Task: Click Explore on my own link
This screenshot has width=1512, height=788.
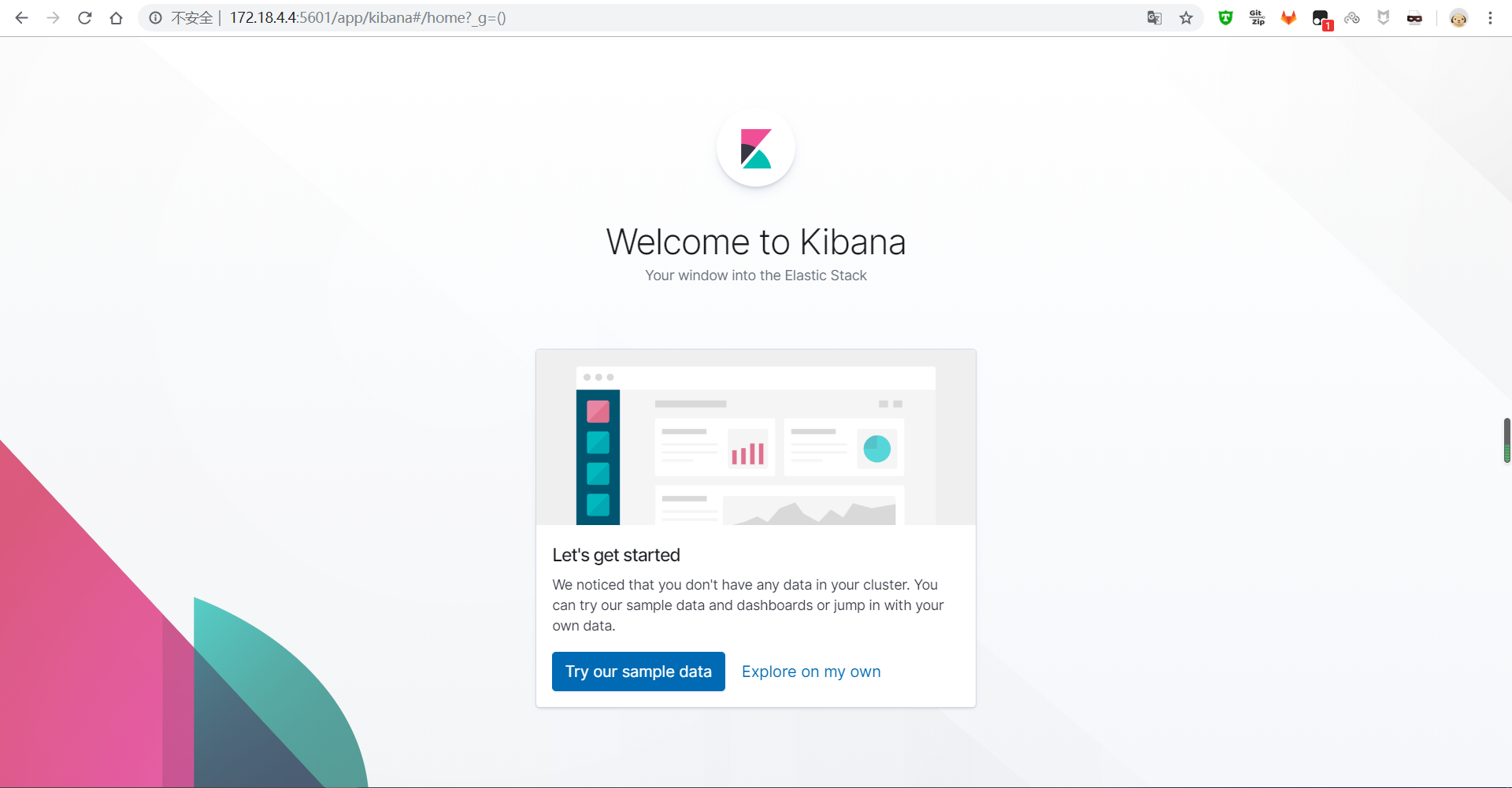Action: [811, 671]
